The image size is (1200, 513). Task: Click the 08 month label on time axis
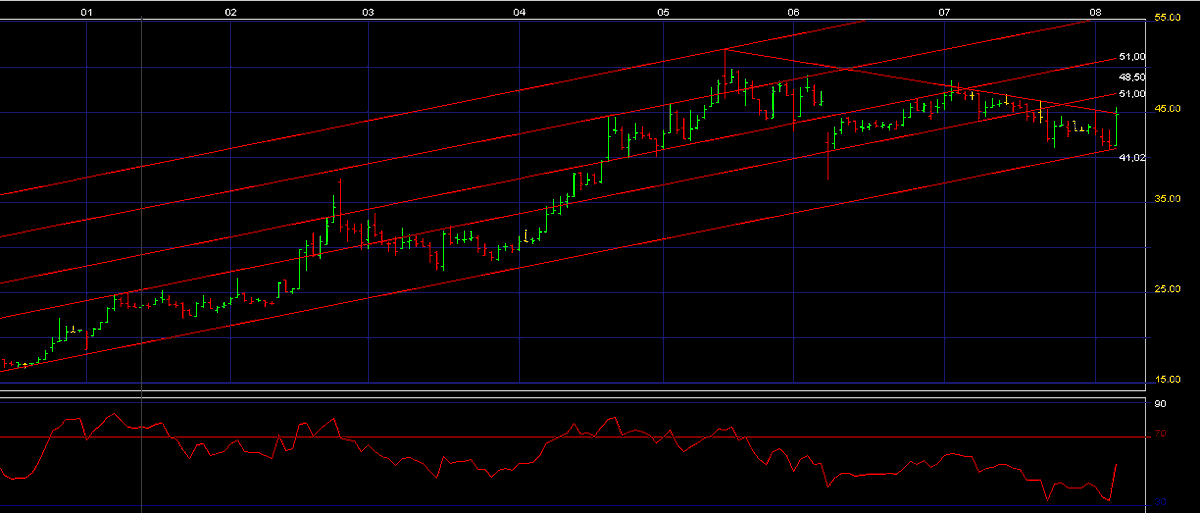1096,13
